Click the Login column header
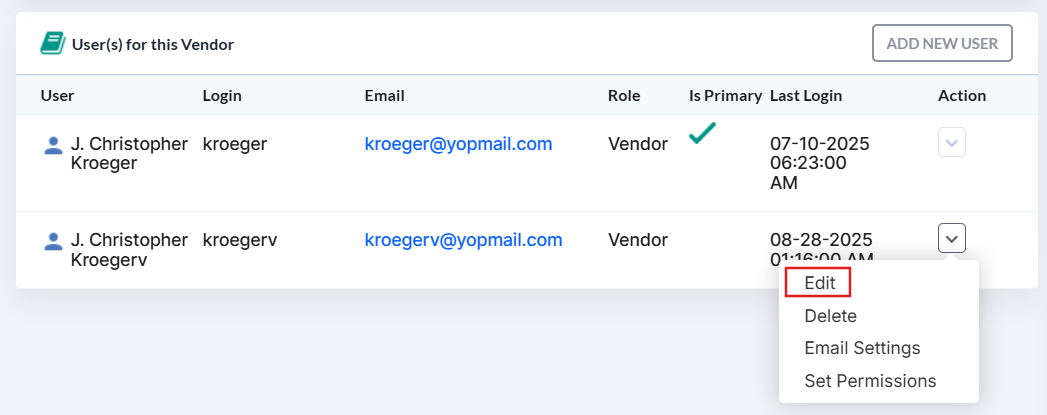 coord(222,95)
